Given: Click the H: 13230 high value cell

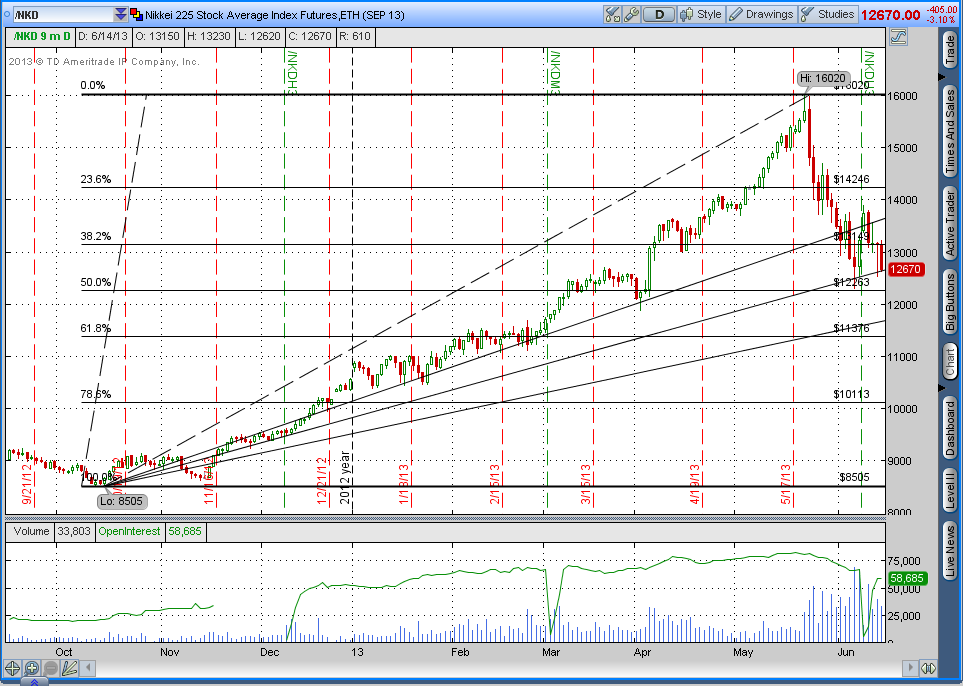Looking at the screenshot, I should 209,36.
